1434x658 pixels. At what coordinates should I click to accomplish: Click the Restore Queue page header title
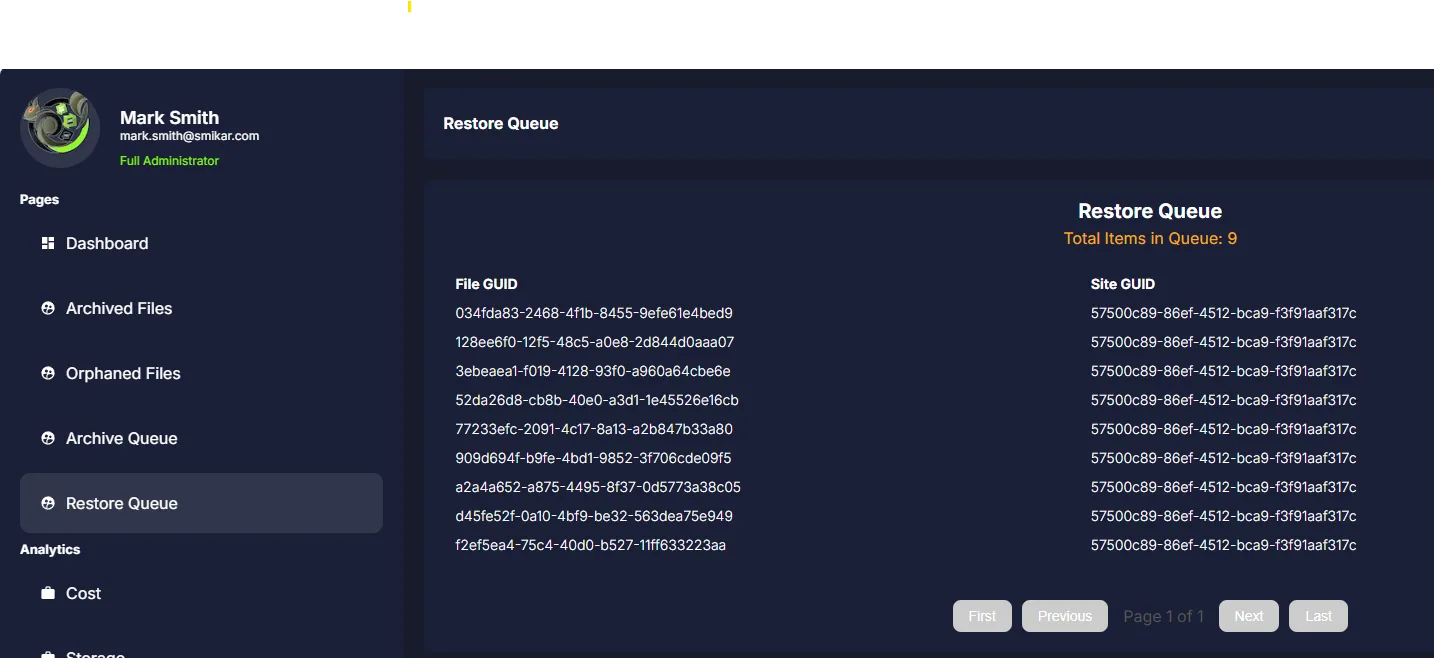[500, 123]
